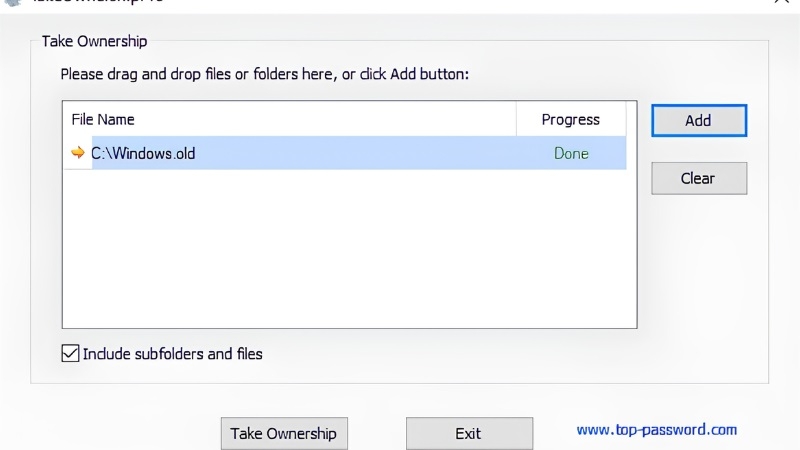Click the application icon in the title bar
Viewport: 800px width, 450px height.
point(13,2)
